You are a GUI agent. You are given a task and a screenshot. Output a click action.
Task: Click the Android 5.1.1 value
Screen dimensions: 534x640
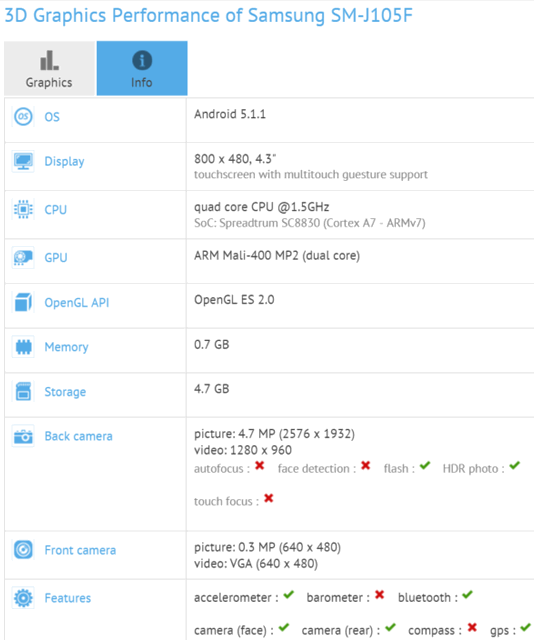point(230,114)
